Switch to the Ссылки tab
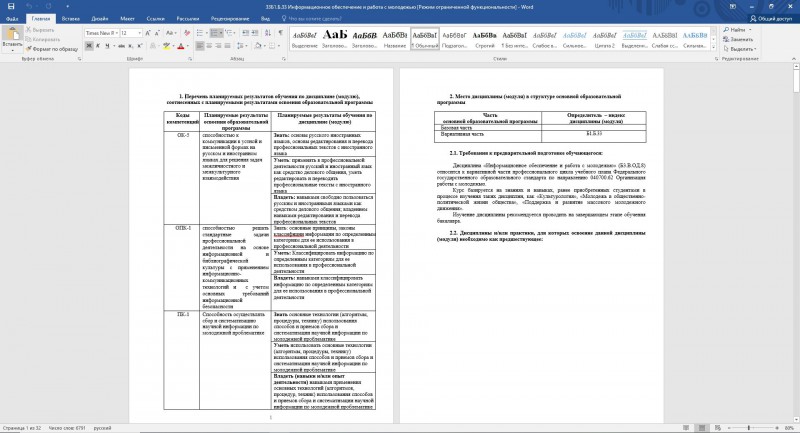This screenshot has height=433, width=800. (156, 19)
